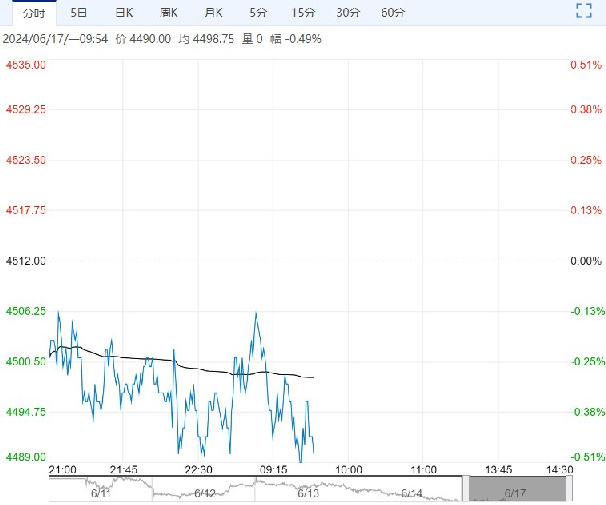Click the blue price peak near 09:15

(257, 314)
